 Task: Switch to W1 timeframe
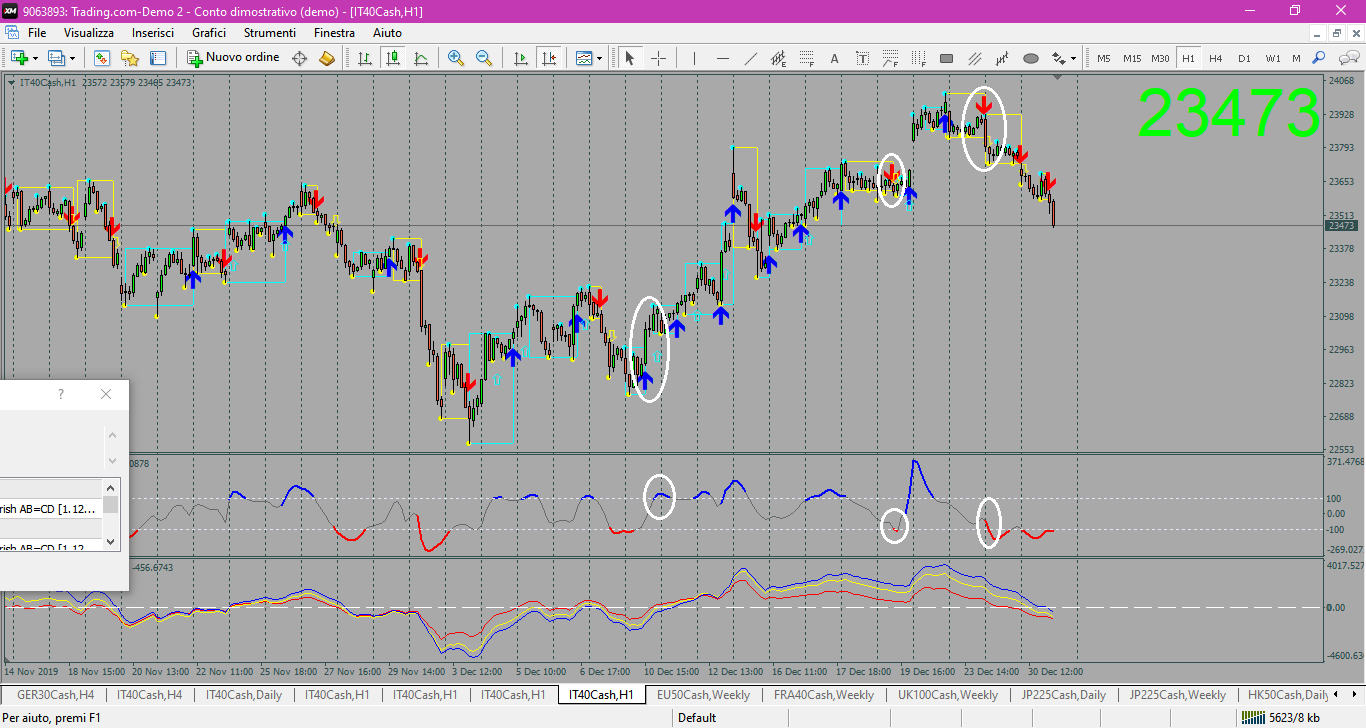(x=1272, y=58)
